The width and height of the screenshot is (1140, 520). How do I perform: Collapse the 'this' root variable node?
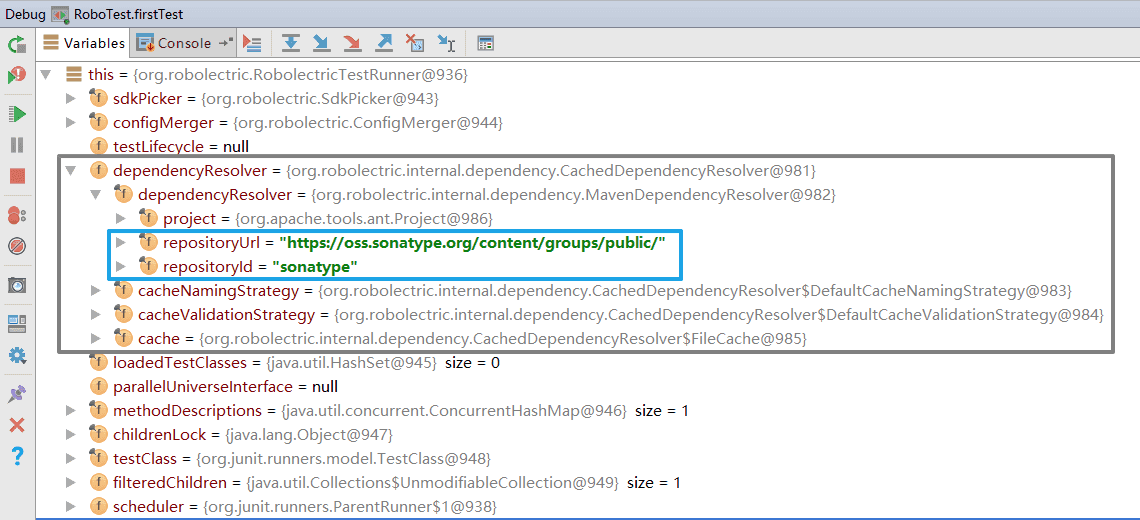pos(46,74)
